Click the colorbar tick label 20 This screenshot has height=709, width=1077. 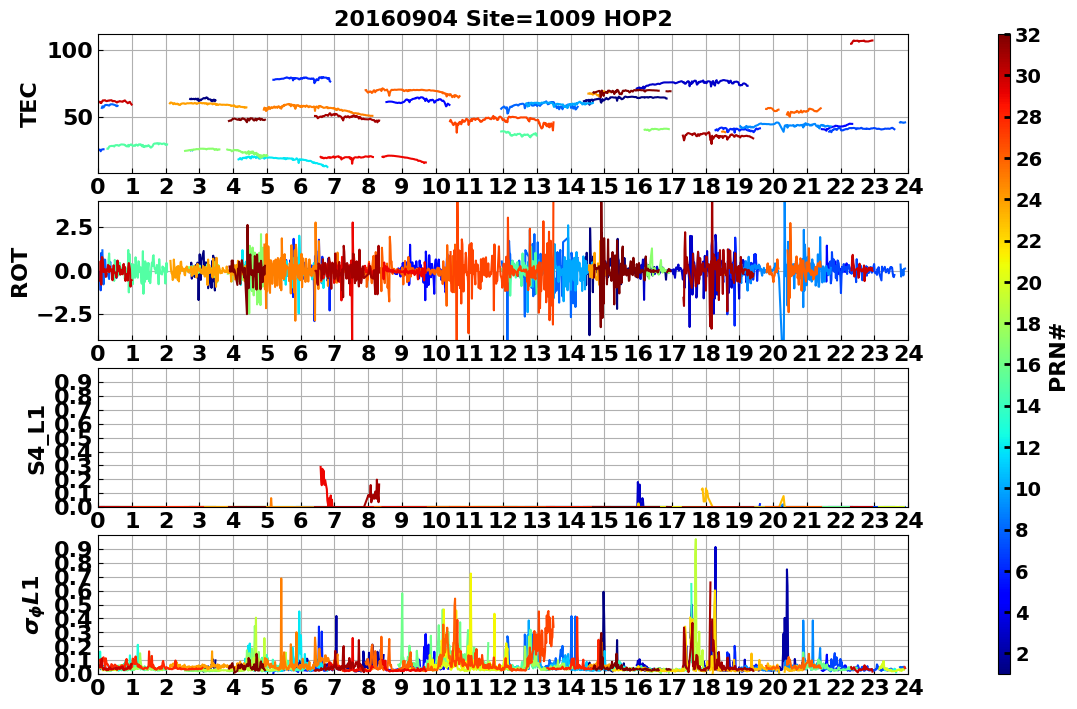coord(1028,282)
